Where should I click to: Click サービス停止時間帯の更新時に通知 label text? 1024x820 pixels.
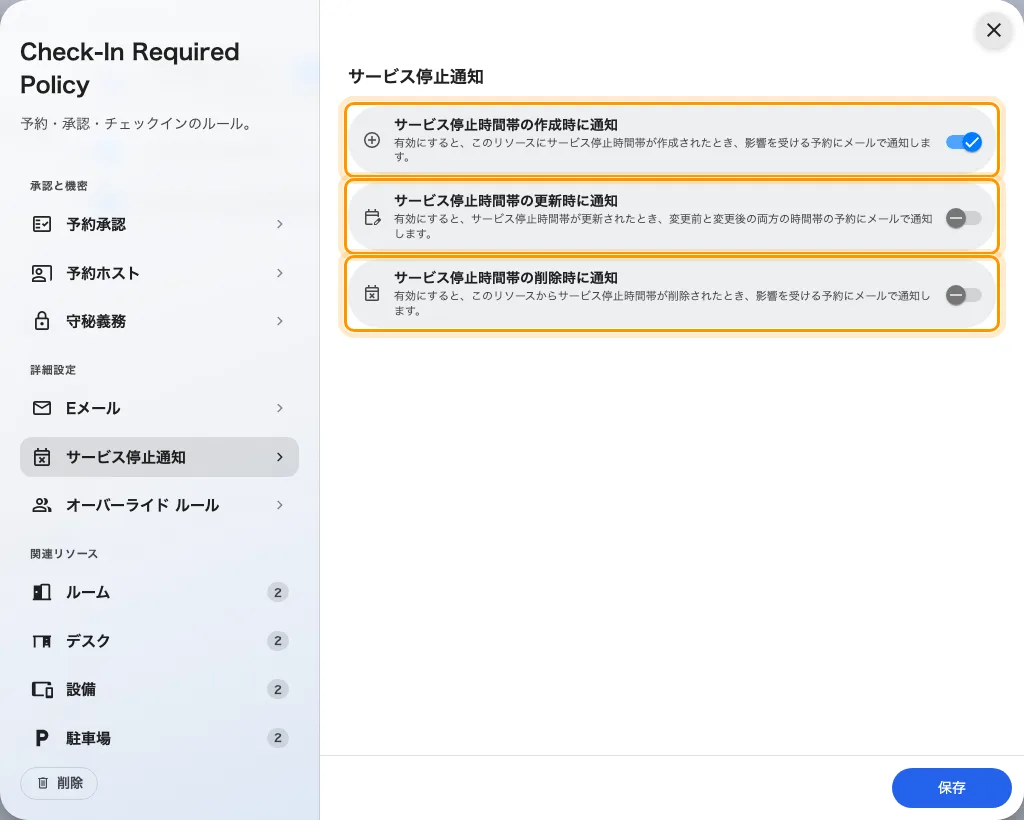(x=505, y=201)
